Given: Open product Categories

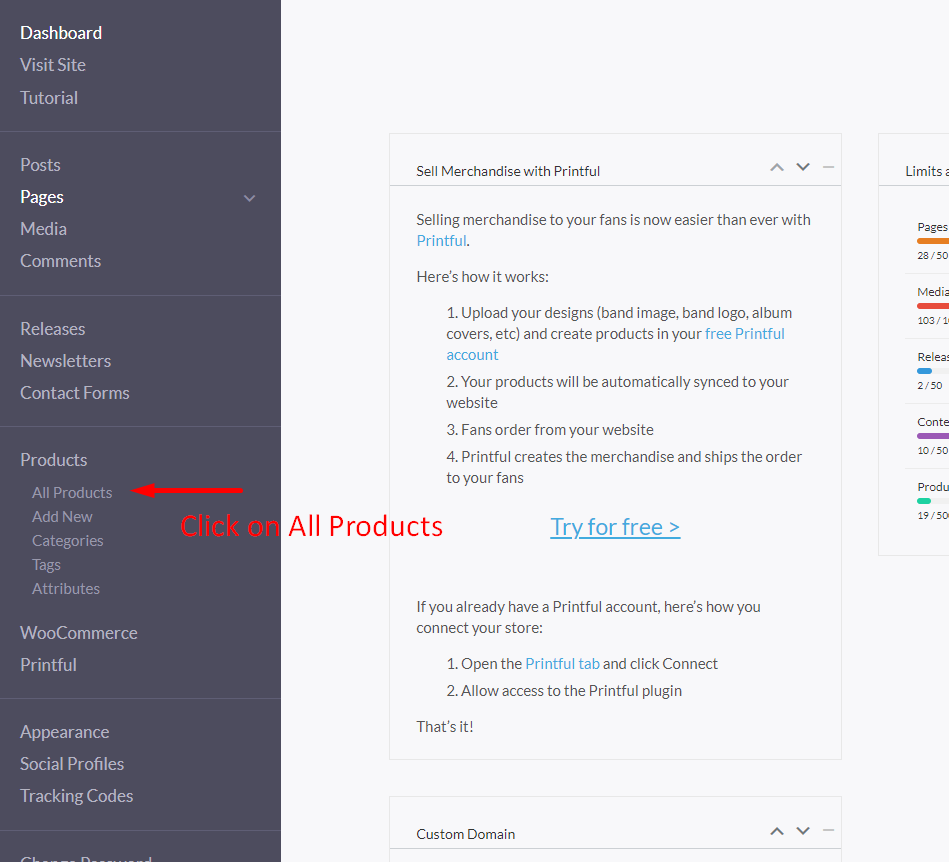Looking at the screenshot, I should (x=68, y=541).
